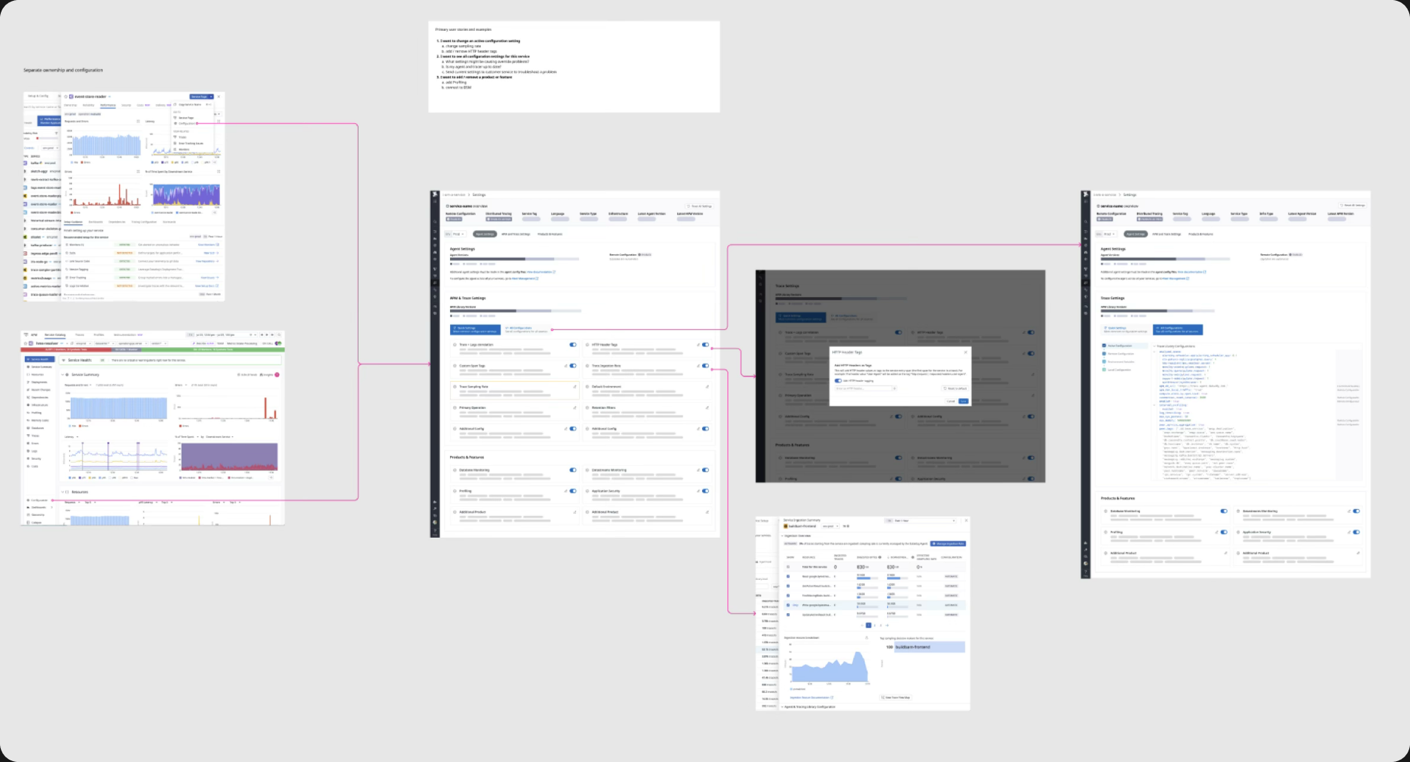1410x762 pixels.
Task: Click Save in the HTTP Header Tags modal
Action: point(964,401)
